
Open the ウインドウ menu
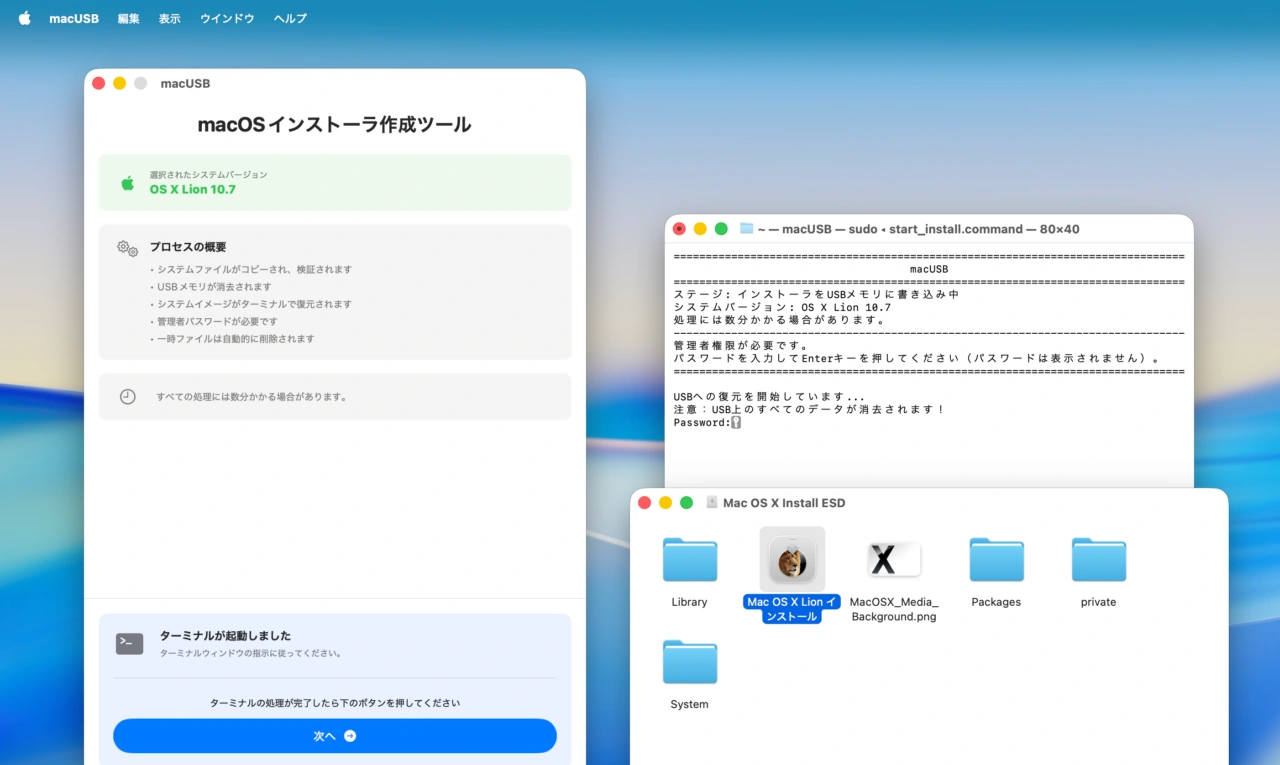pos(226,17)
